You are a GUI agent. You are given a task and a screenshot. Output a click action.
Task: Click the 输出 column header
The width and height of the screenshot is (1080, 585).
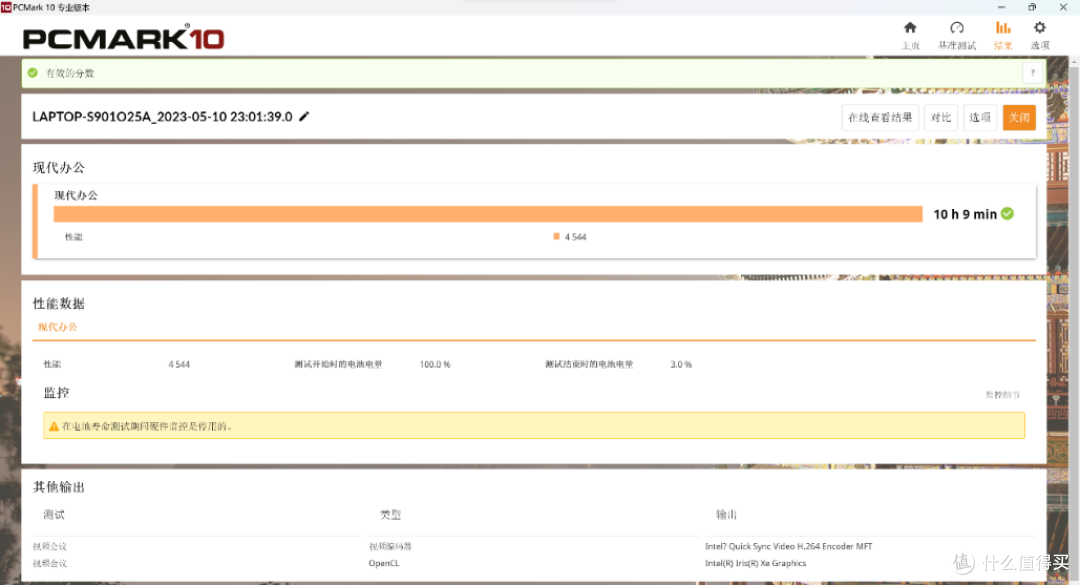tap(726, 515)
